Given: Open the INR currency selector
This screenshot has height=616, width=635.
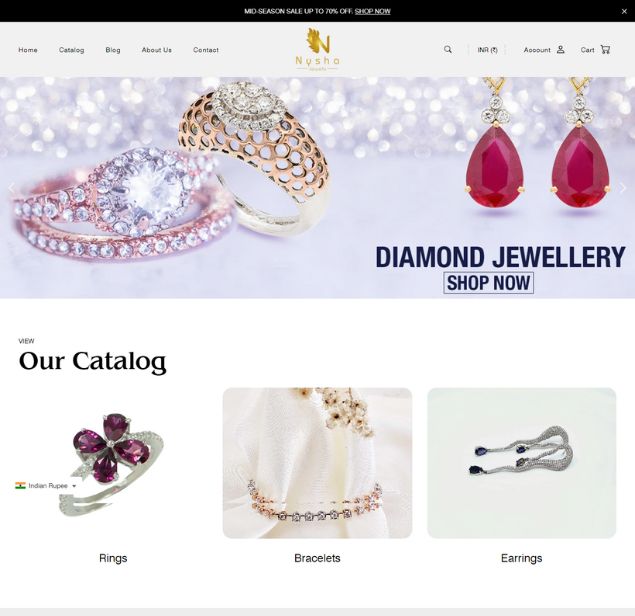Looking at the screenshot, I should click(x=488, y=50).
